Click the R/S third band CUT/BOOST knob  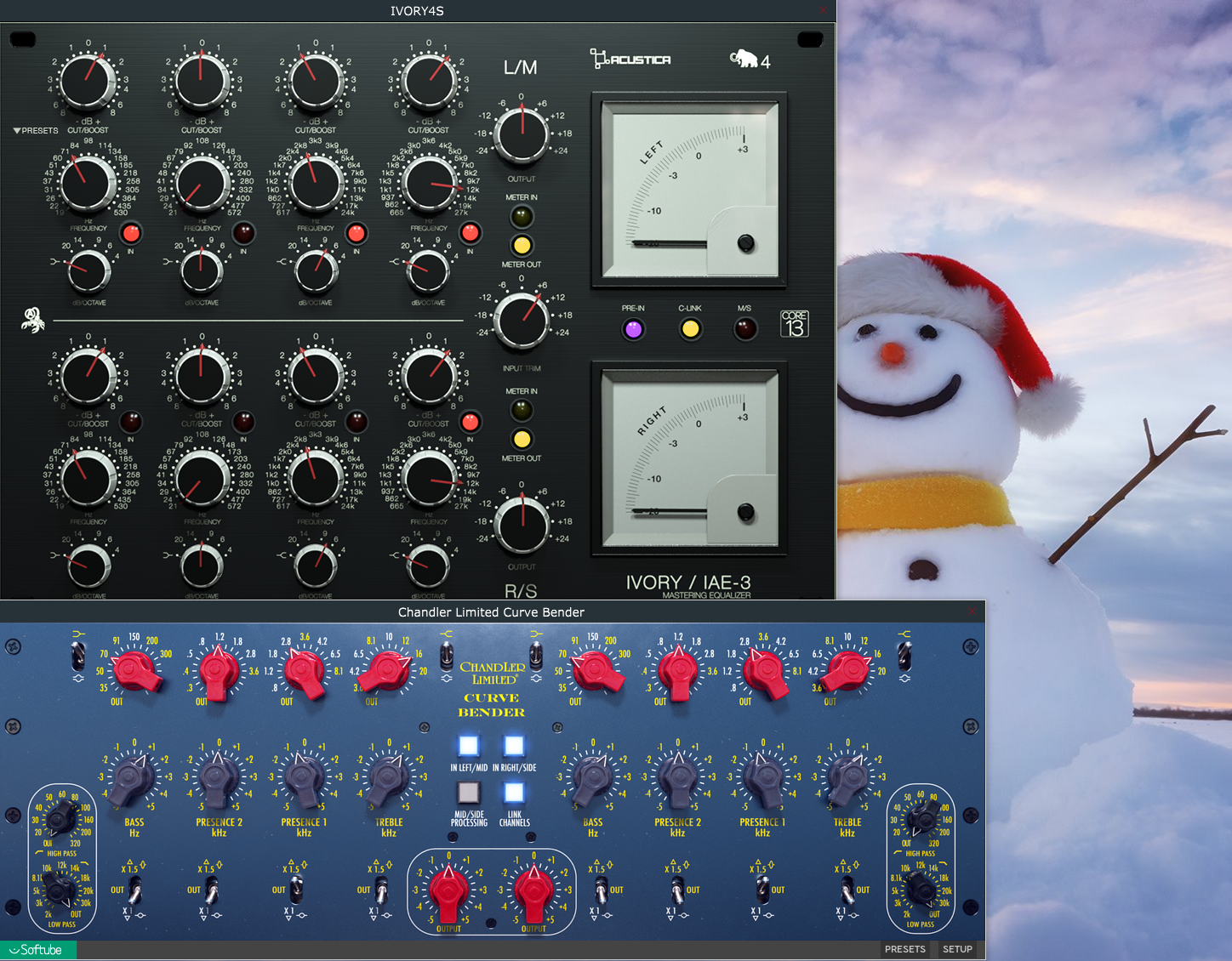pos(316,377)
